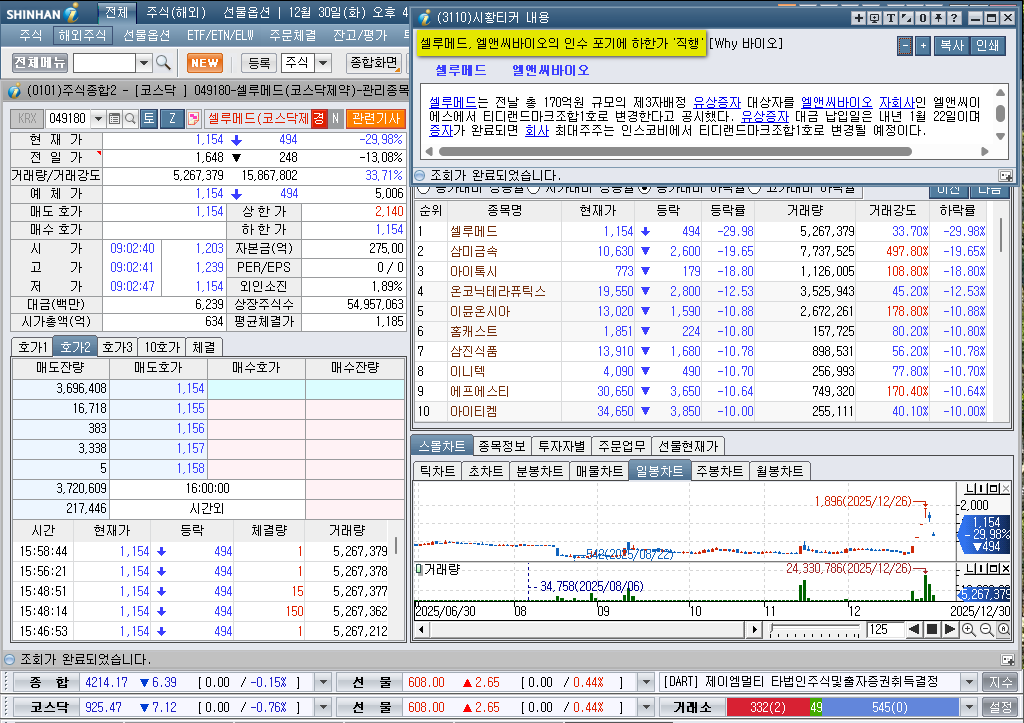1024x723 pixels.
Task: Open stock list icon next to code 049180
Action: point(114,119)
